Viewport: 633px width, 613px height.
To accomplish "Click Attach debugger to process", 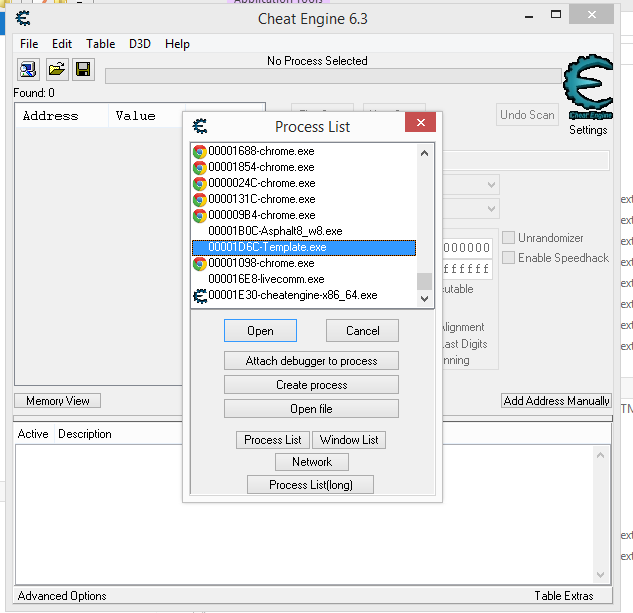I will coord(311,361).
